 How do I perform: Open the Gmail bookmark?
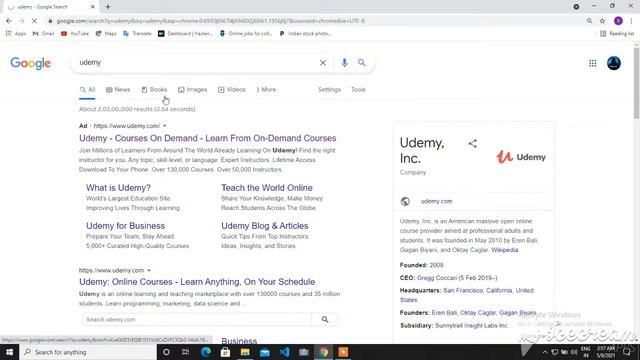coord(43,33)
